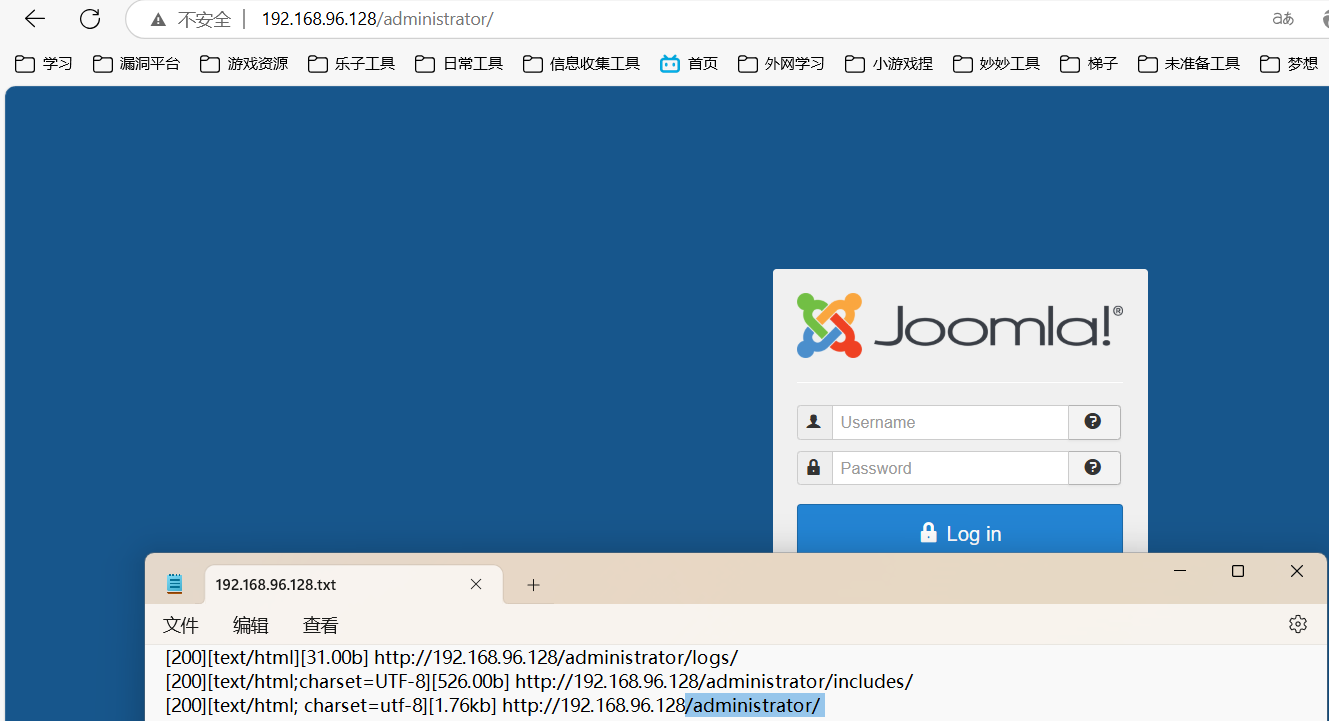This screenshot has height=721, width=1329.
Task: Go back using the browser back arrow
Action: tap(35, 19)
